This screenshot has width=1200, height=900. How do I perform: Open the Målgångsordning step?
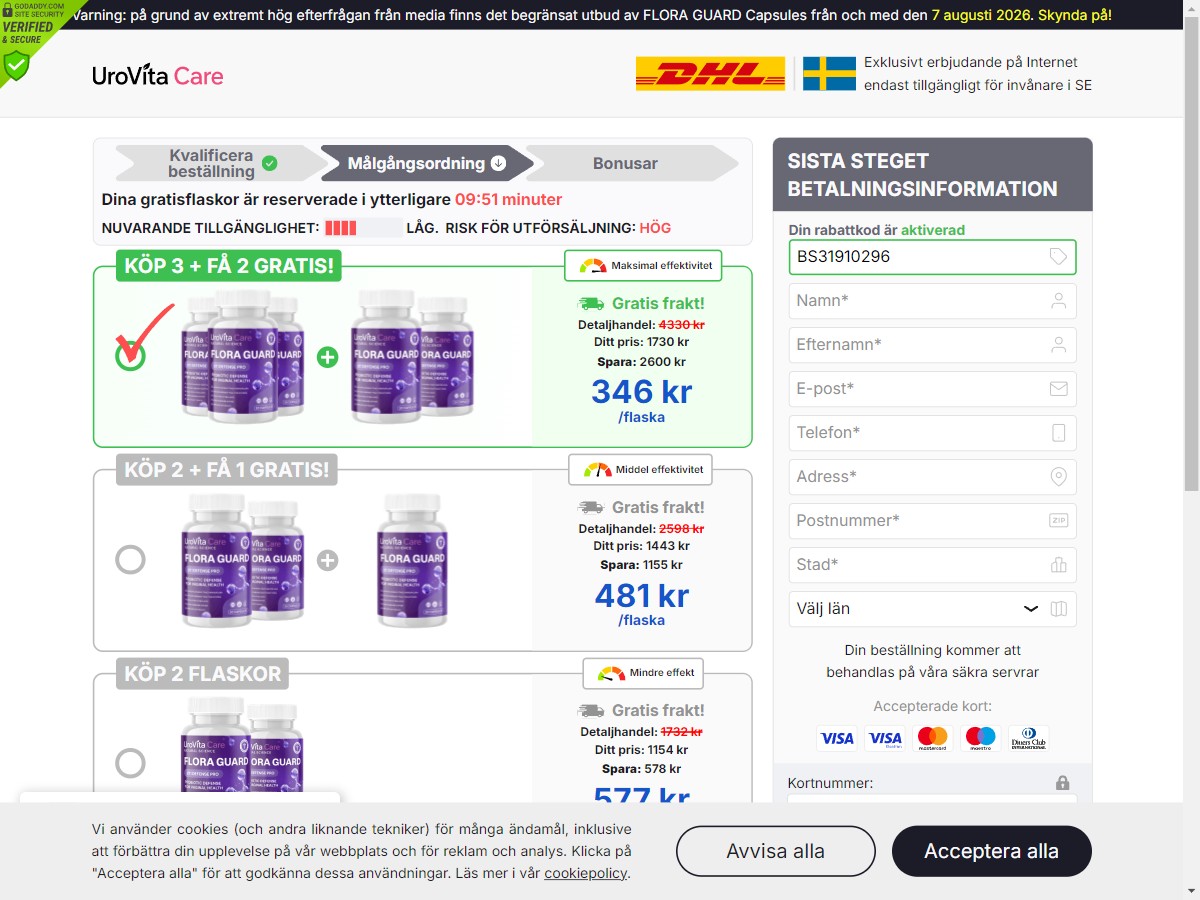427,163
